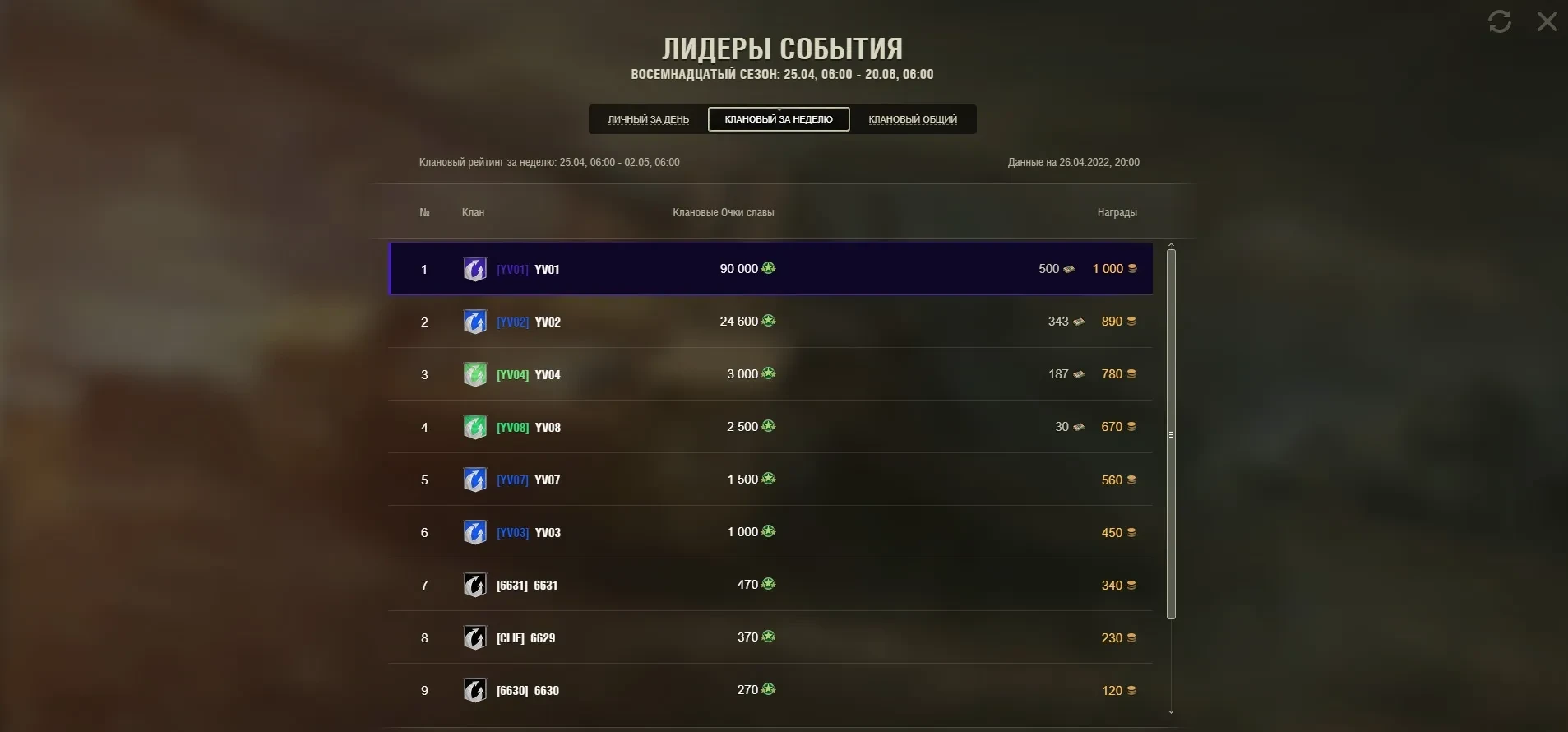Click the scroll-down arrow of the list
The image size is (1568, 732).
click(x=1171, y=712)
